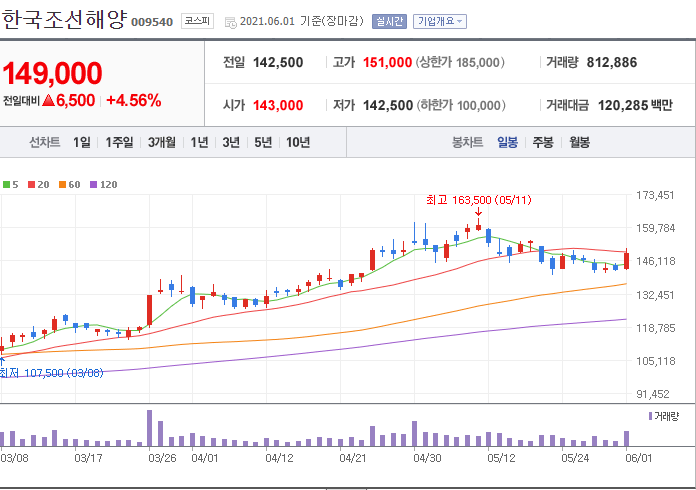Select the 1일 line chart period
This screenshot has width=696, height=490.
(82, 142)
